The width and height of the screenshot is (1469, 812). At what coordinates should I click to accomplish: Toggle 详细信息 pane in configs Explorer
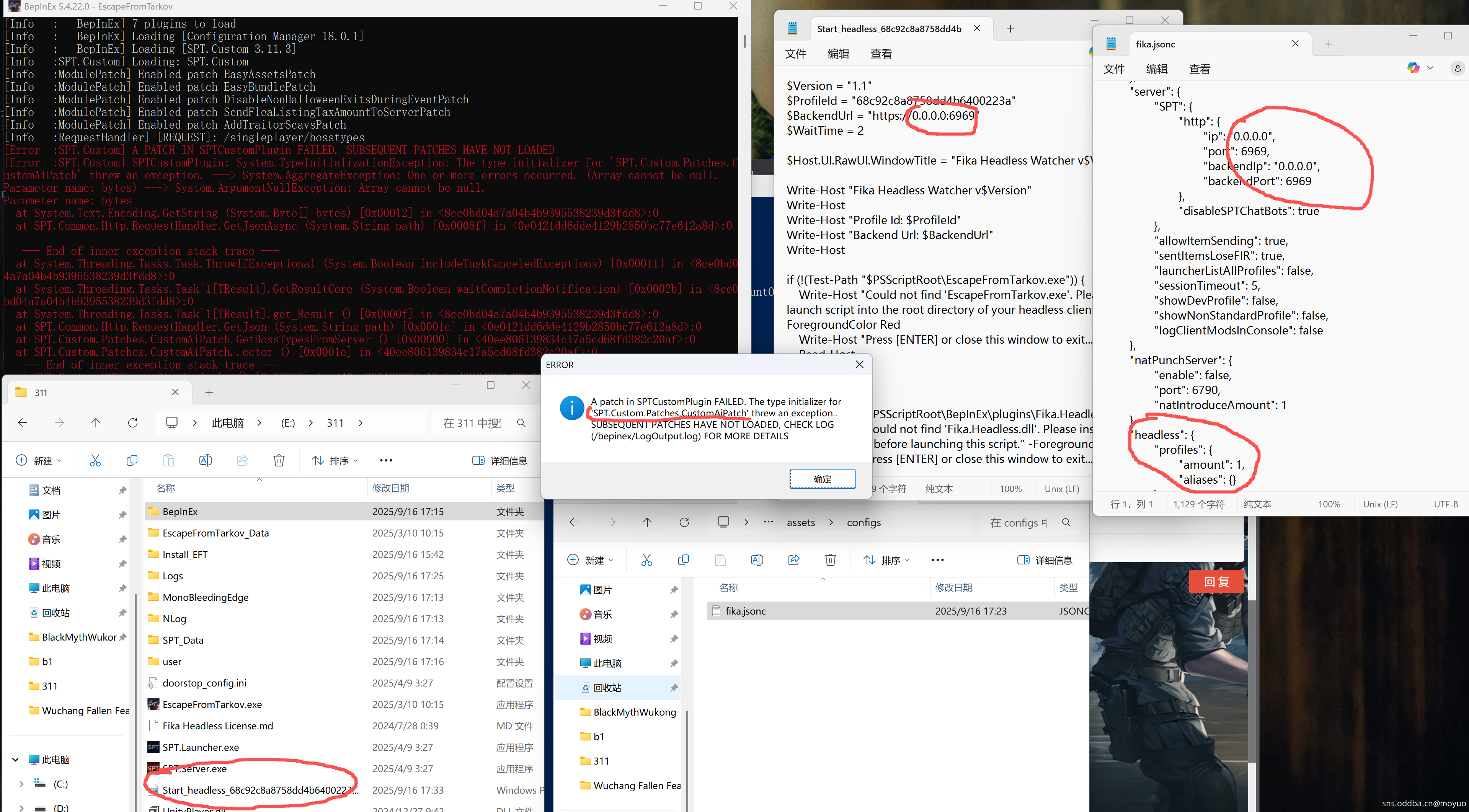pos(1045,560)
